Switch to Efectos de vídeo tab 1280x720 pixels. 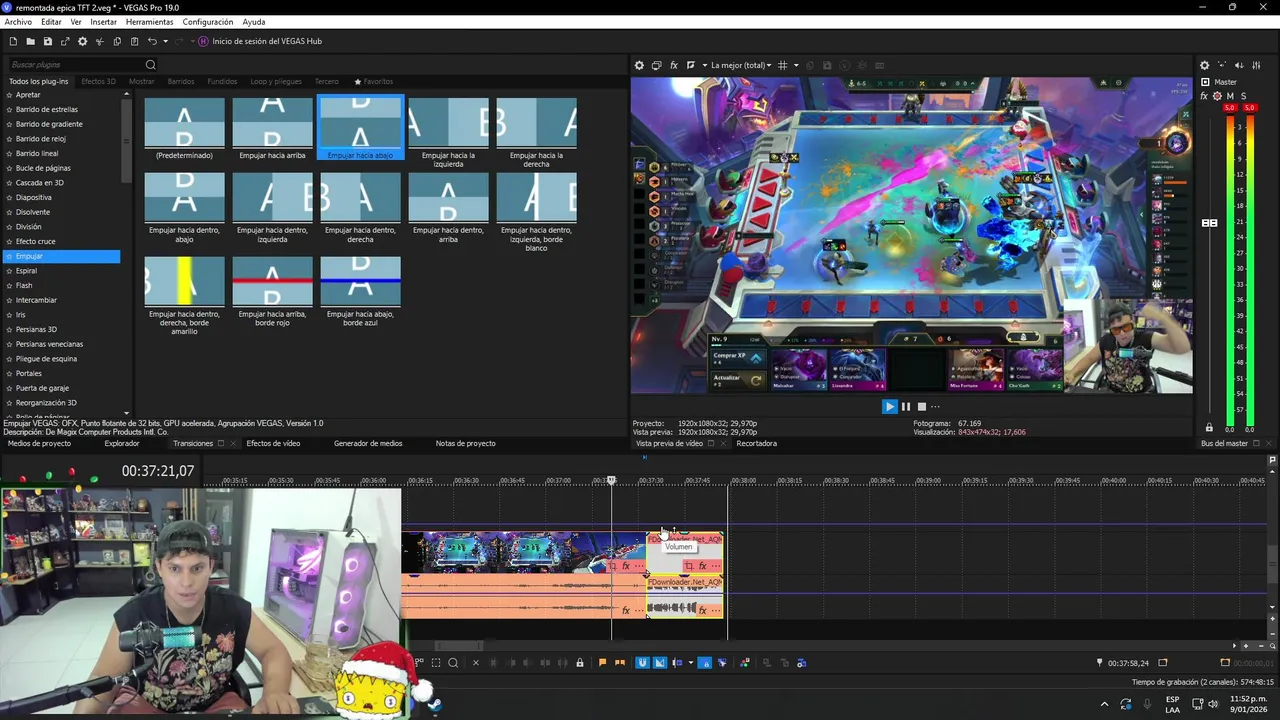tap(273, 443)
